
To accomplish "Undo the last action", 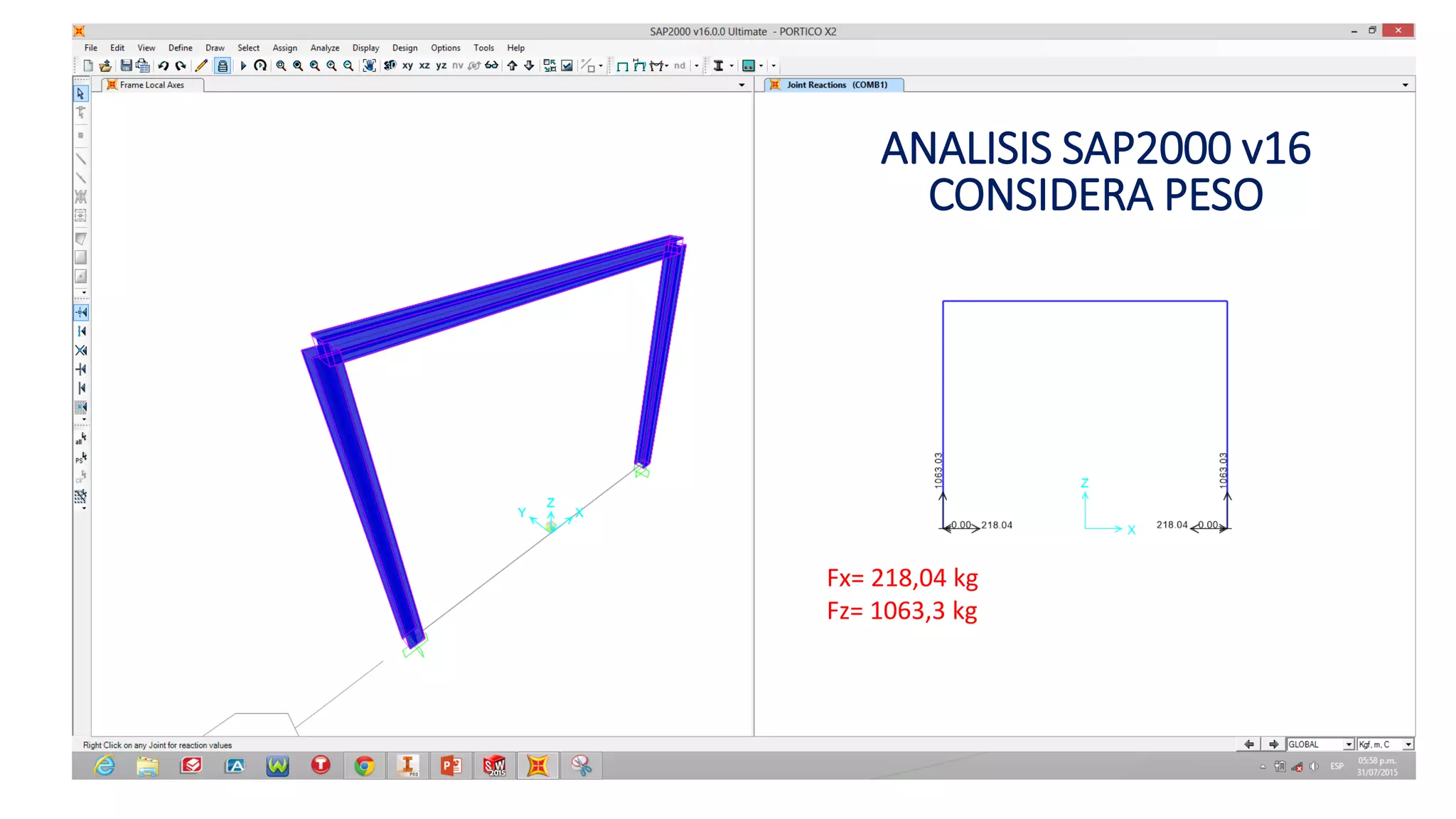I will [x=164, y=65].
